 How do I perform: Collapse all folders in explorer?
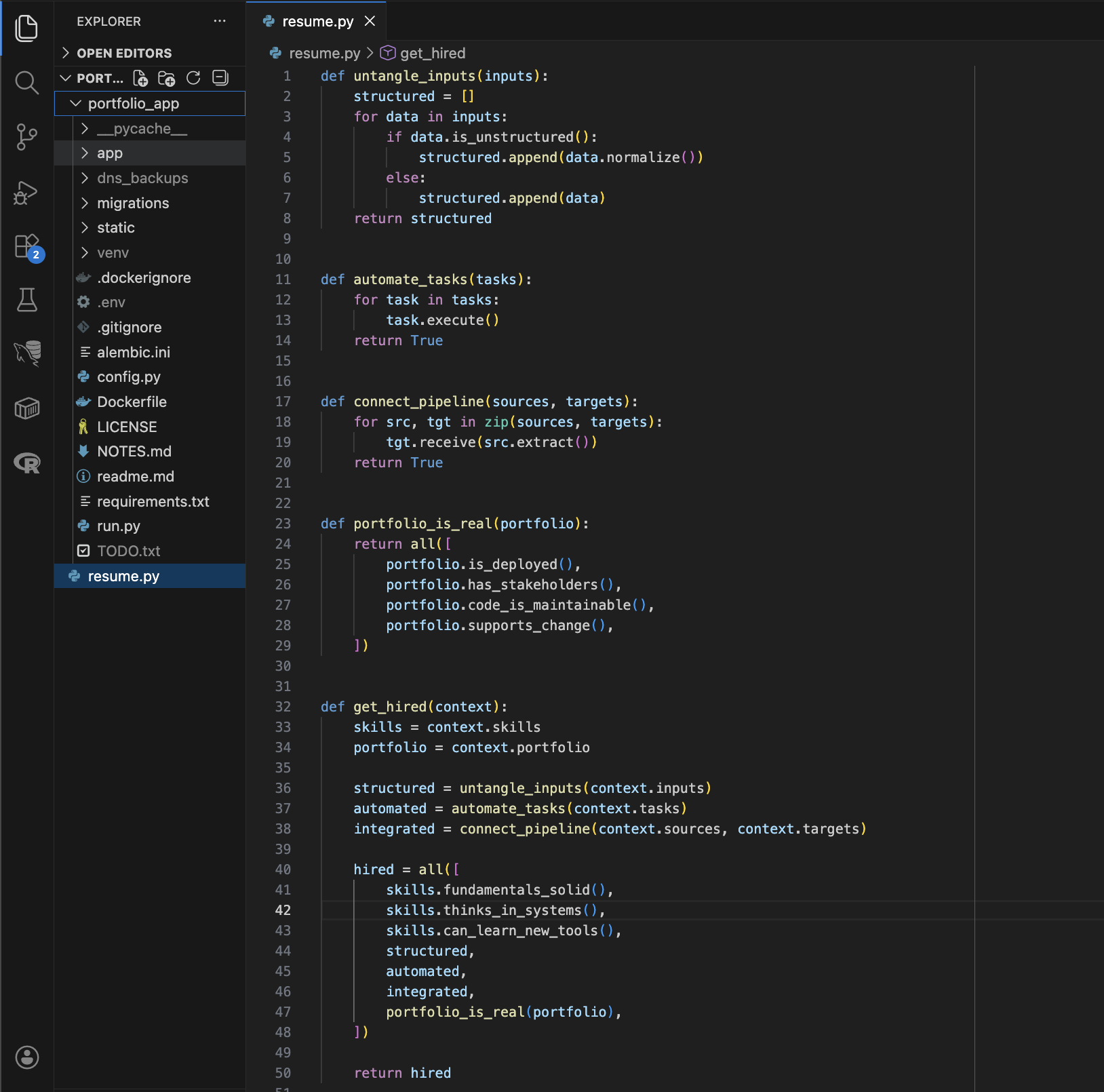(220, 79)
